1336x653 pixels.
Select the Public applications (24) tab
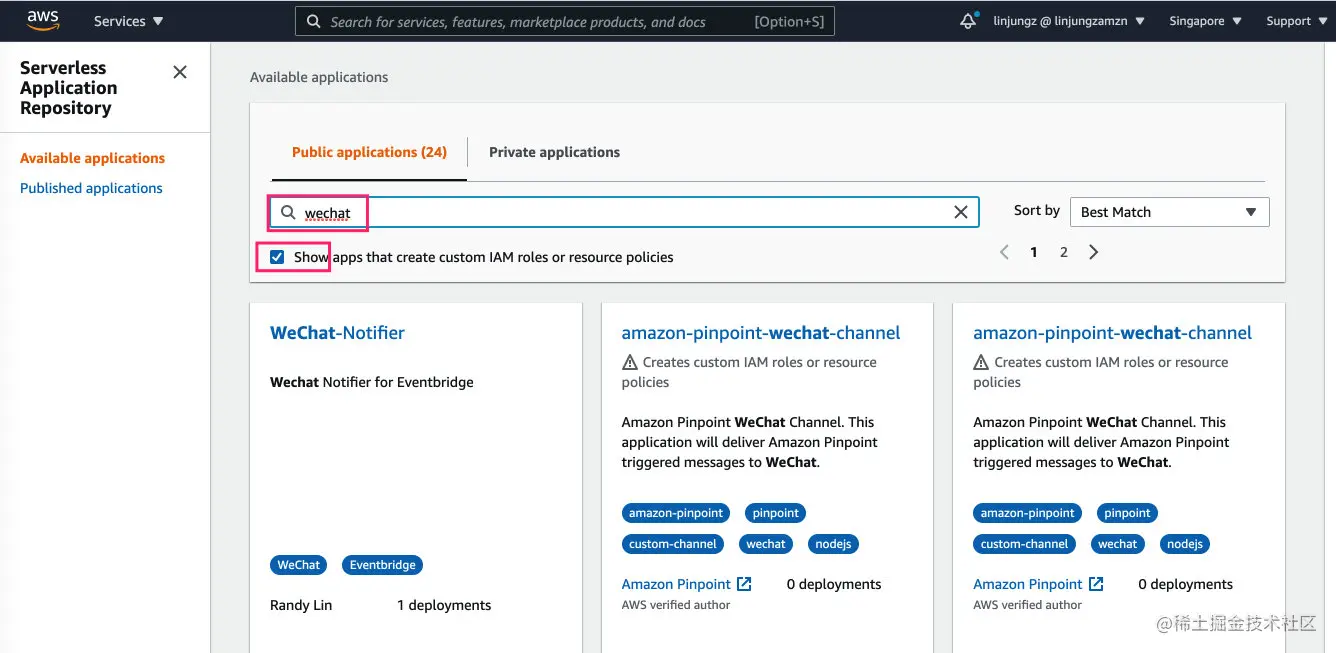point(369,152)
